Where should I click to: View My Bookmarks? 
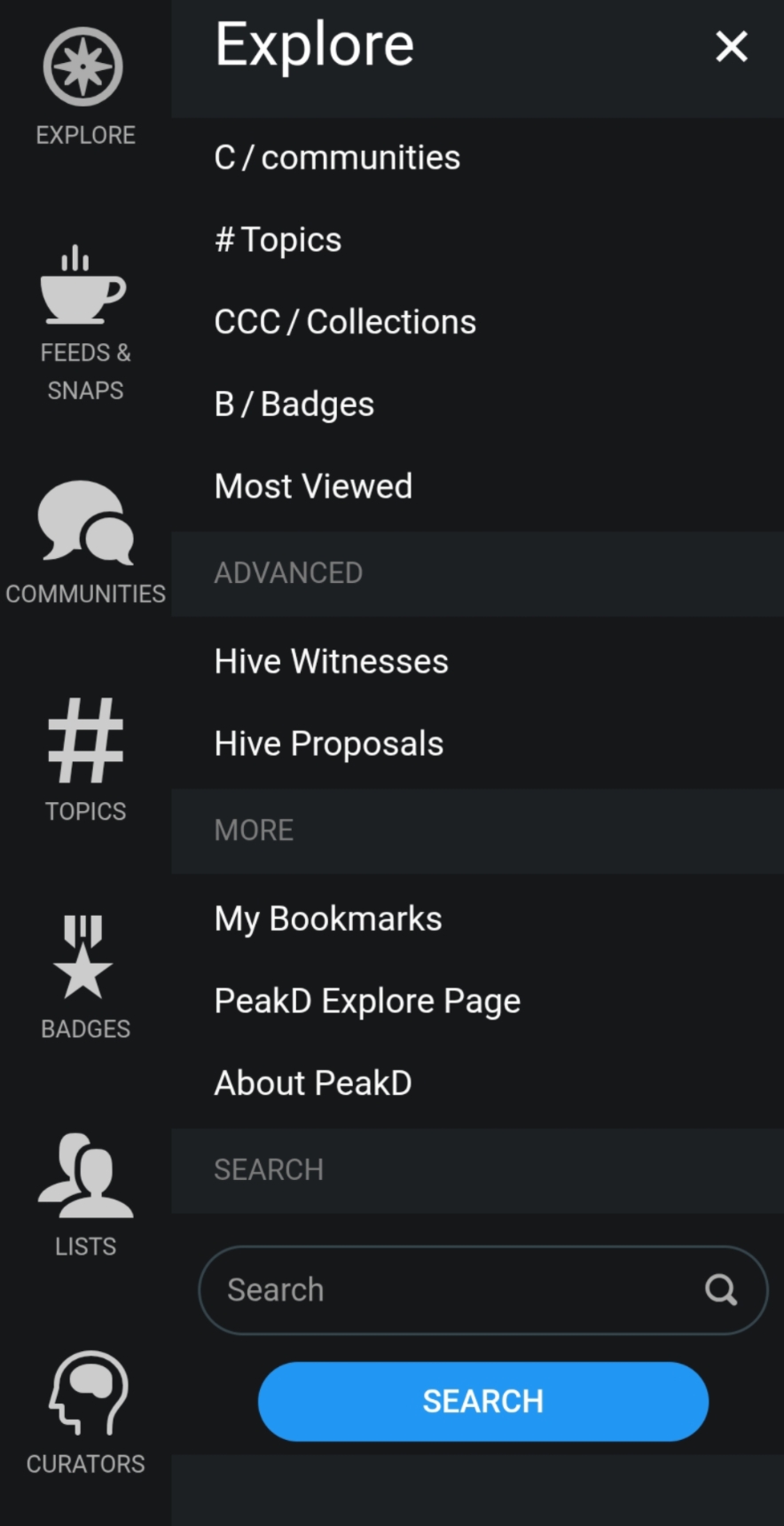click(x=327, y=919)
